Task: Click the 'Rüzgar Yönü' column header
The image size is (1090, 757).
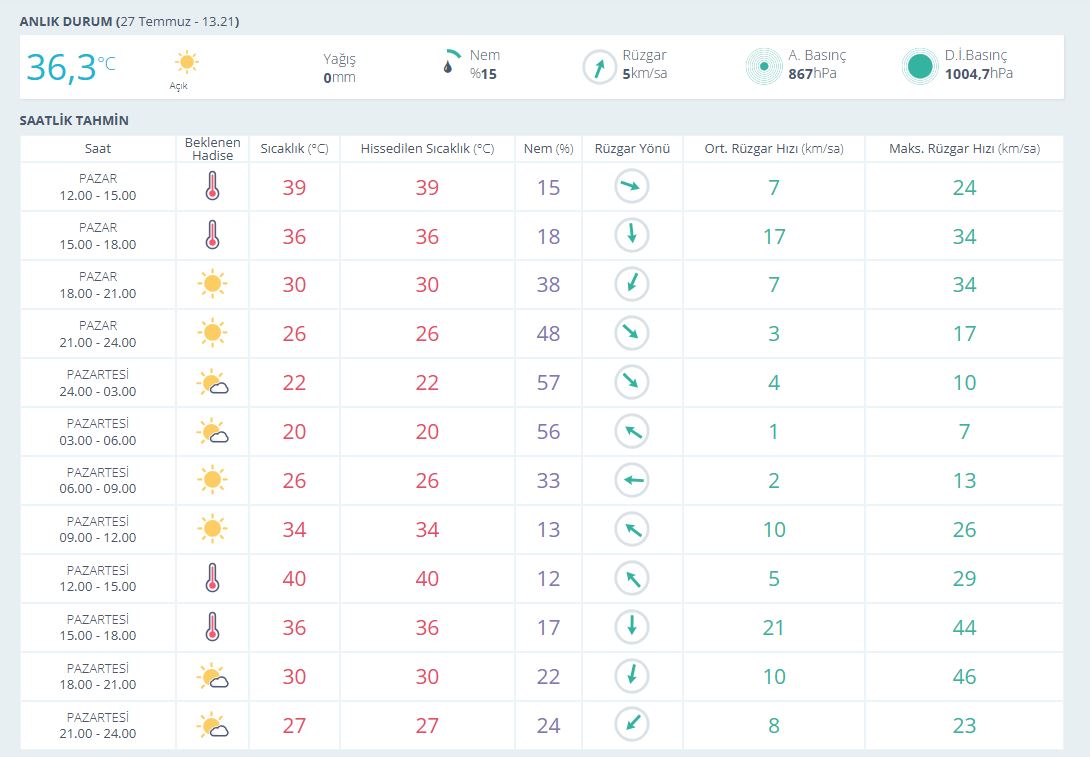Action: pos(632,149)
